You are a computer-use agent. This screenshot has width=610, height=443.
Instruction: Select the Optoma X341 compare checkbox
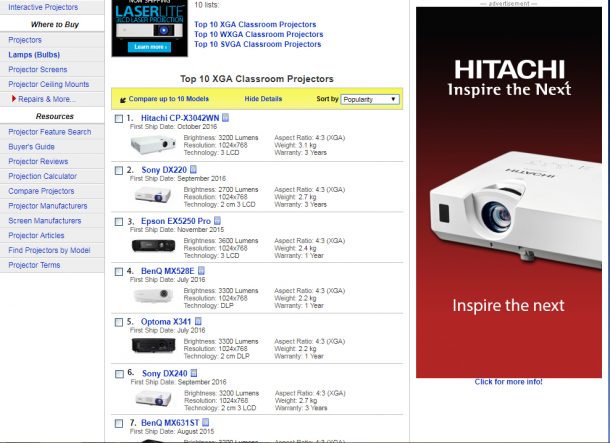[x=120, y=322]
